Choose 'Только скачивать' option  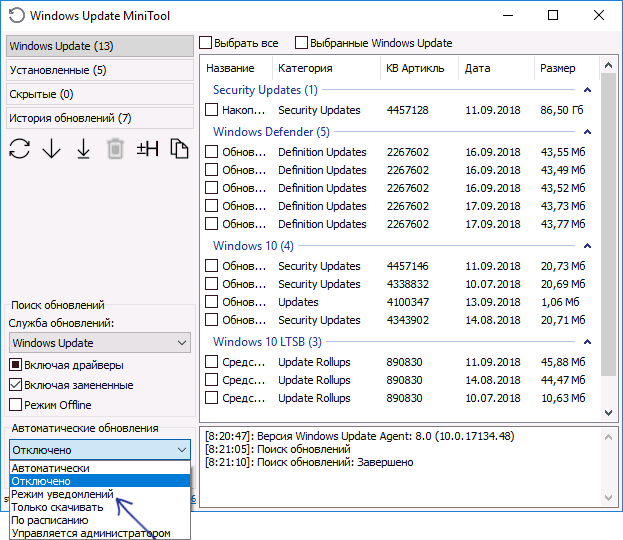coord(100,507)
